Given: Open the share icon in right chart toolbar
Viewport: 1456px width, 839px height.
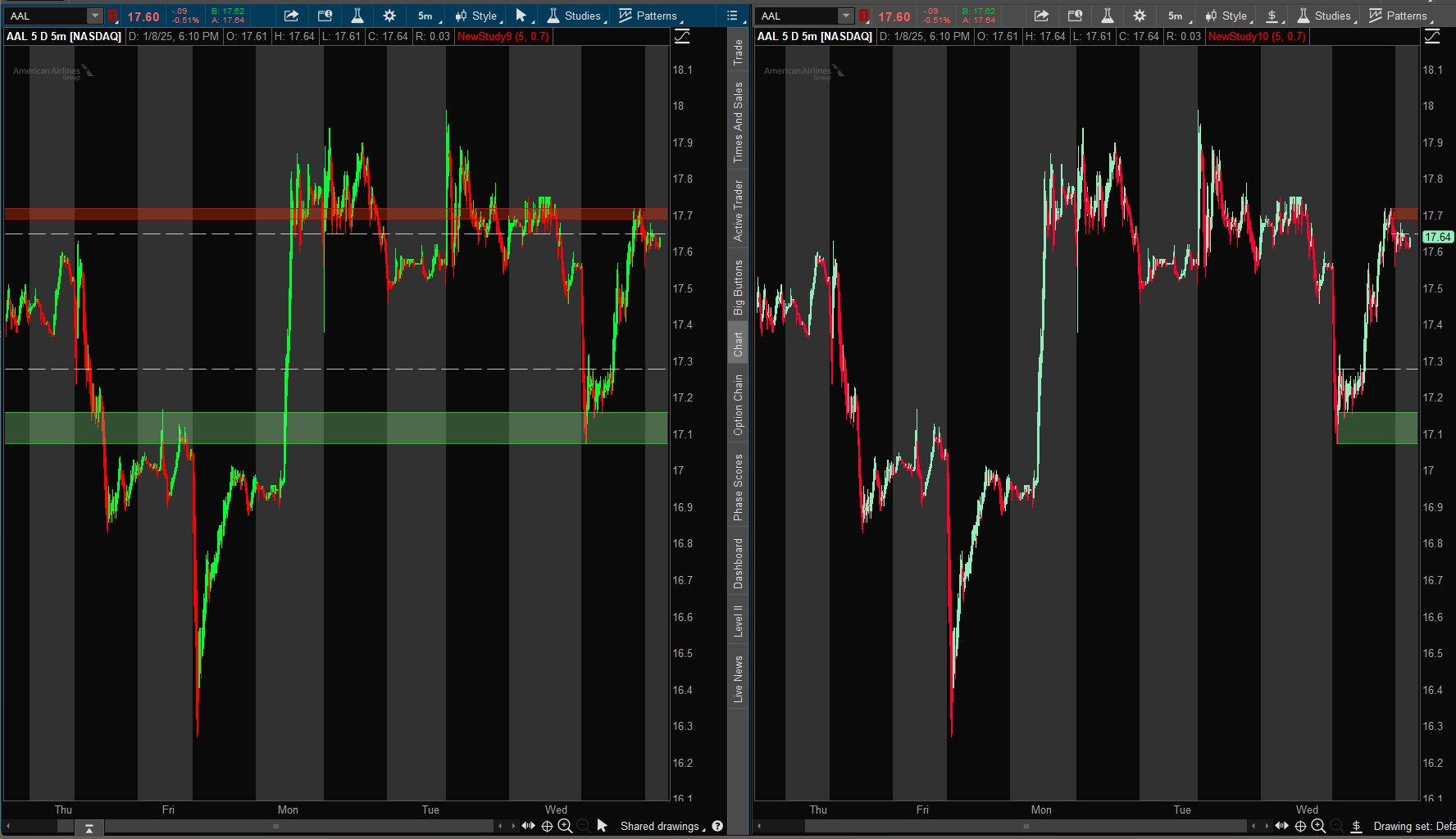Looking at the screenshot, I should (x=1041, y=16).
